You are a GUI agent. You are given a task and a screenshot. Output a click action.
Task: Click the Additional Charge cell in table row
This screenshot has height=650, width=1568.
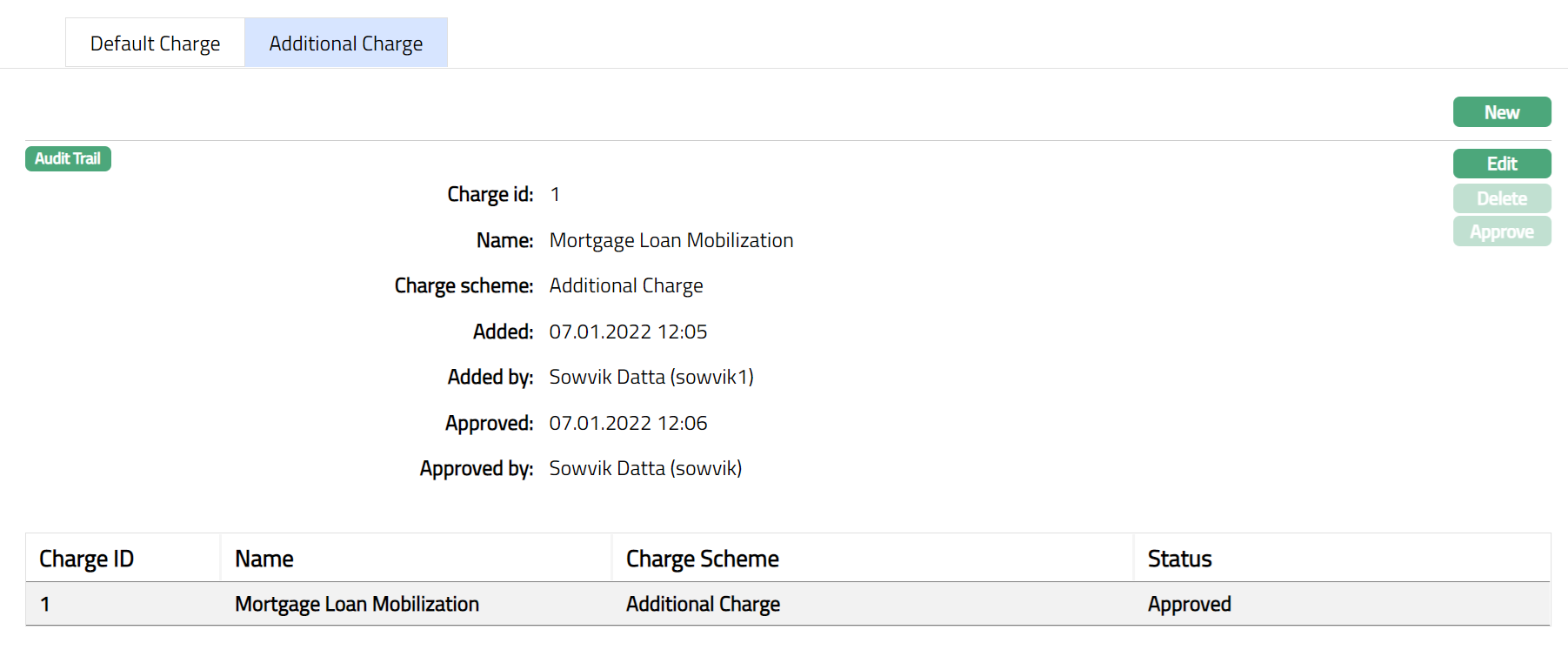pos(703,604)
